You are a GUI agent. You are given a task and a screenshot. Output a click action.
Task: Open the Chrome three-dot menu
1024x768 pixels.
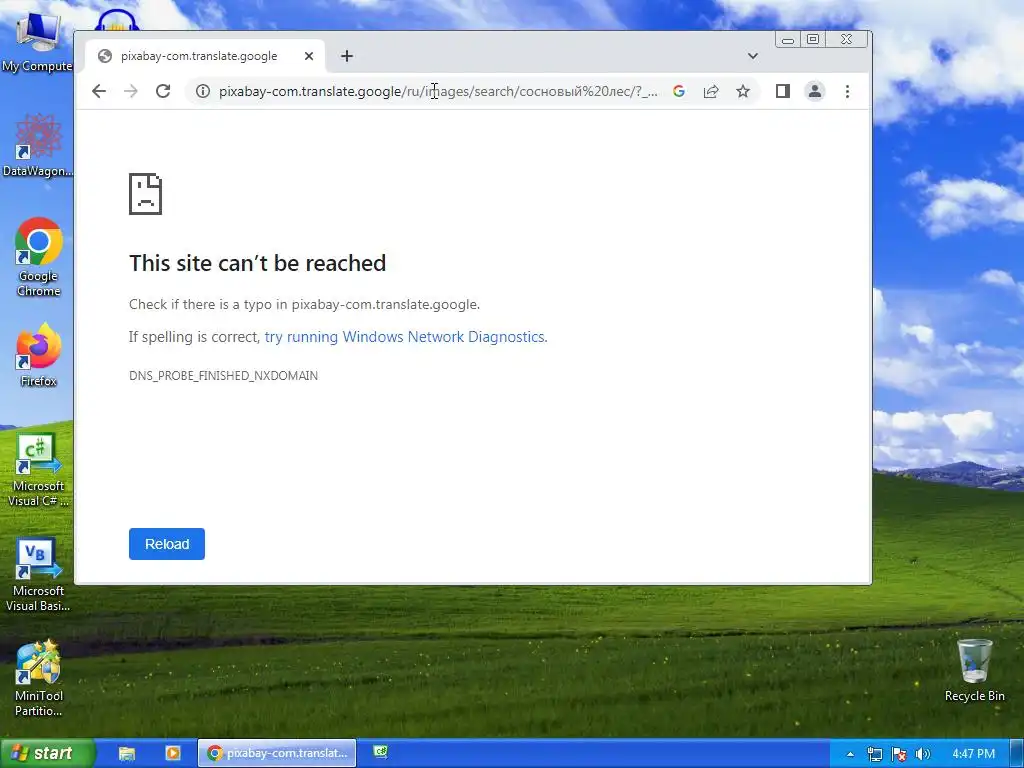(x=847, y=91)
